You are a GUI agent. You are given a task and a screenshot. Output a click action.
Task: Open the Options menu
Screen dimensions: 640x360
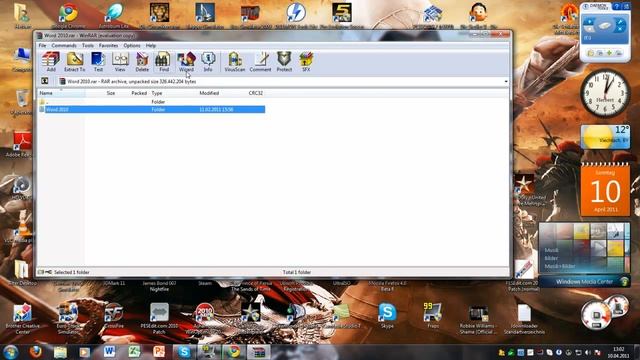132,45
